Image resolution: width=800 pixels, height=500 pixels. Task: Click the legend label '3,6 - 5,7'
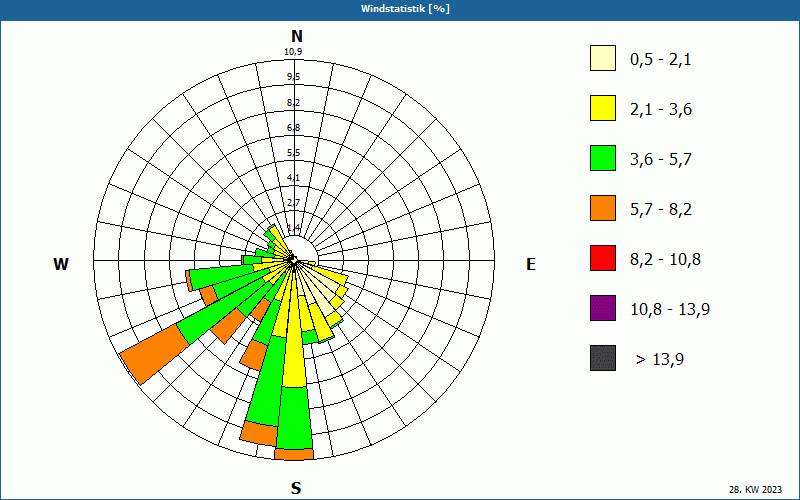click(661, 160)
